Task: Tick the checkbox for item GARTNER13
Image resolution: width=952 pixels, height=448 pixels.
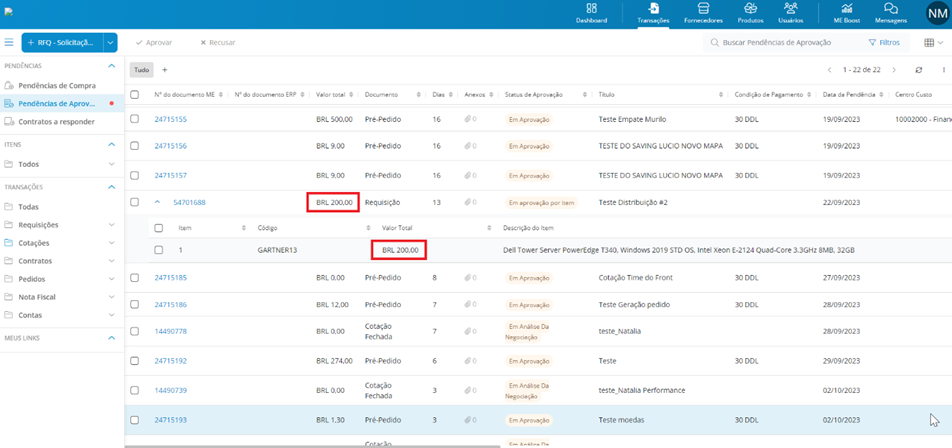Action: tap(158, 249)
